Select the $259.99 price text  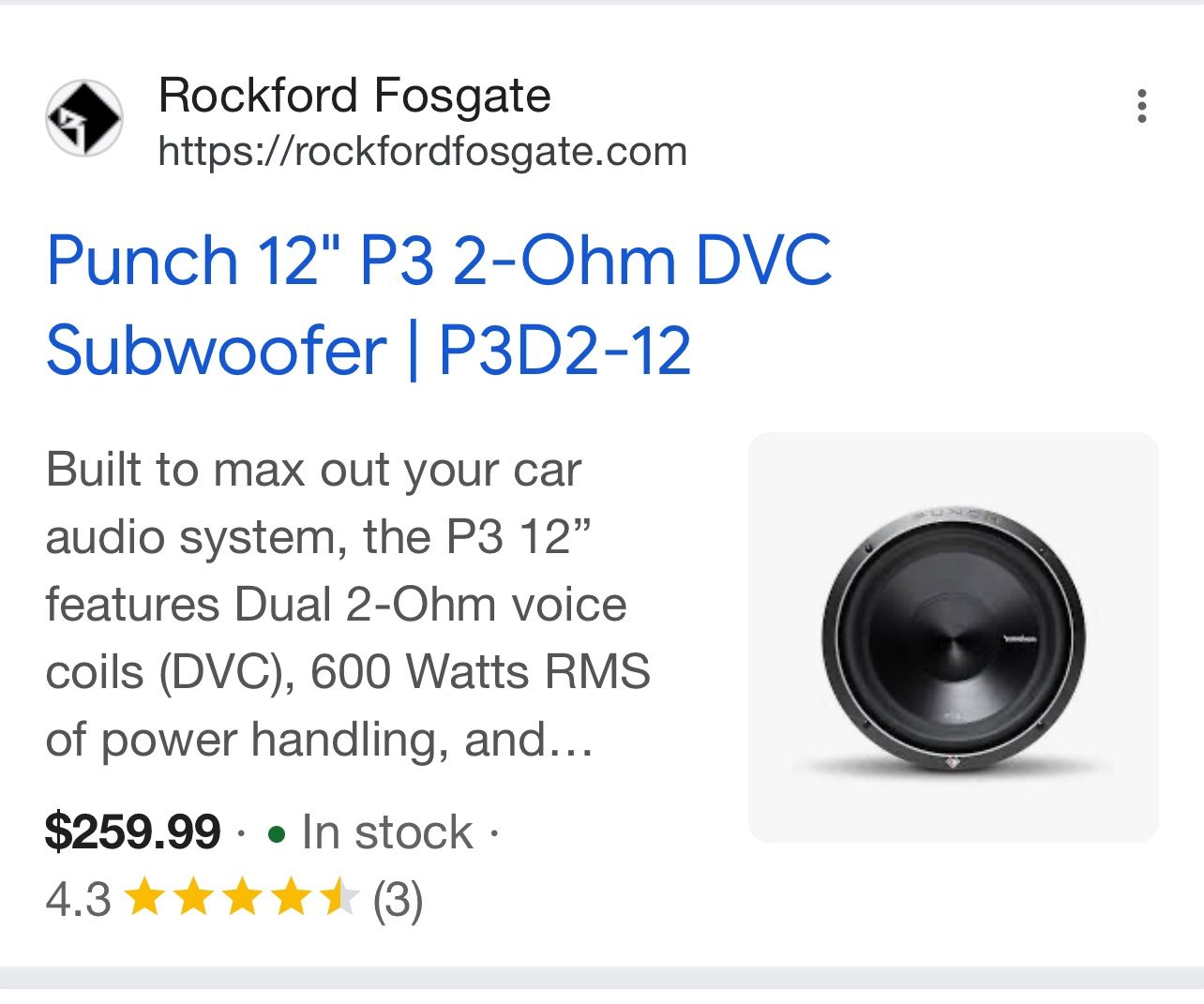coord(134,832)
